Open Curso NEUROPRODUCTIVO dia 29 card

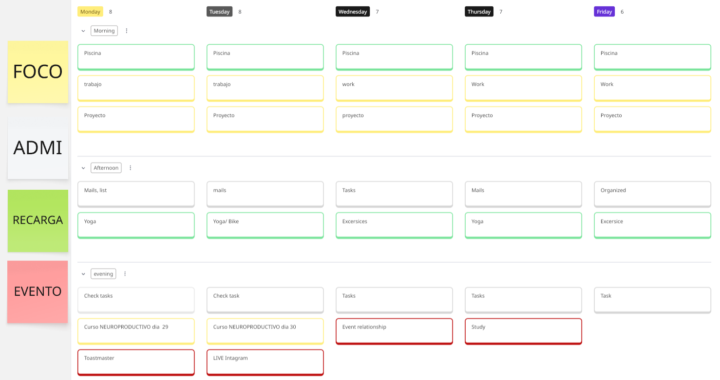(136, 331)
